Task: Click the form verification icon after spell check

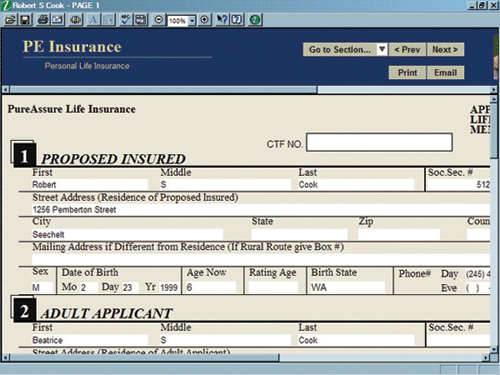Action: 141,20
